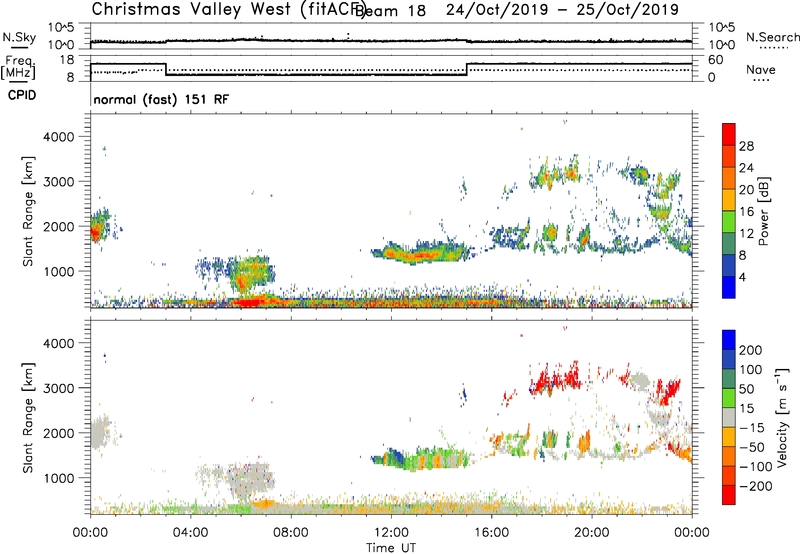Pick the red bottom segment of velocity colorbar
The height and width of the screenshot is (554, 800).
click(x=729, y=495)
